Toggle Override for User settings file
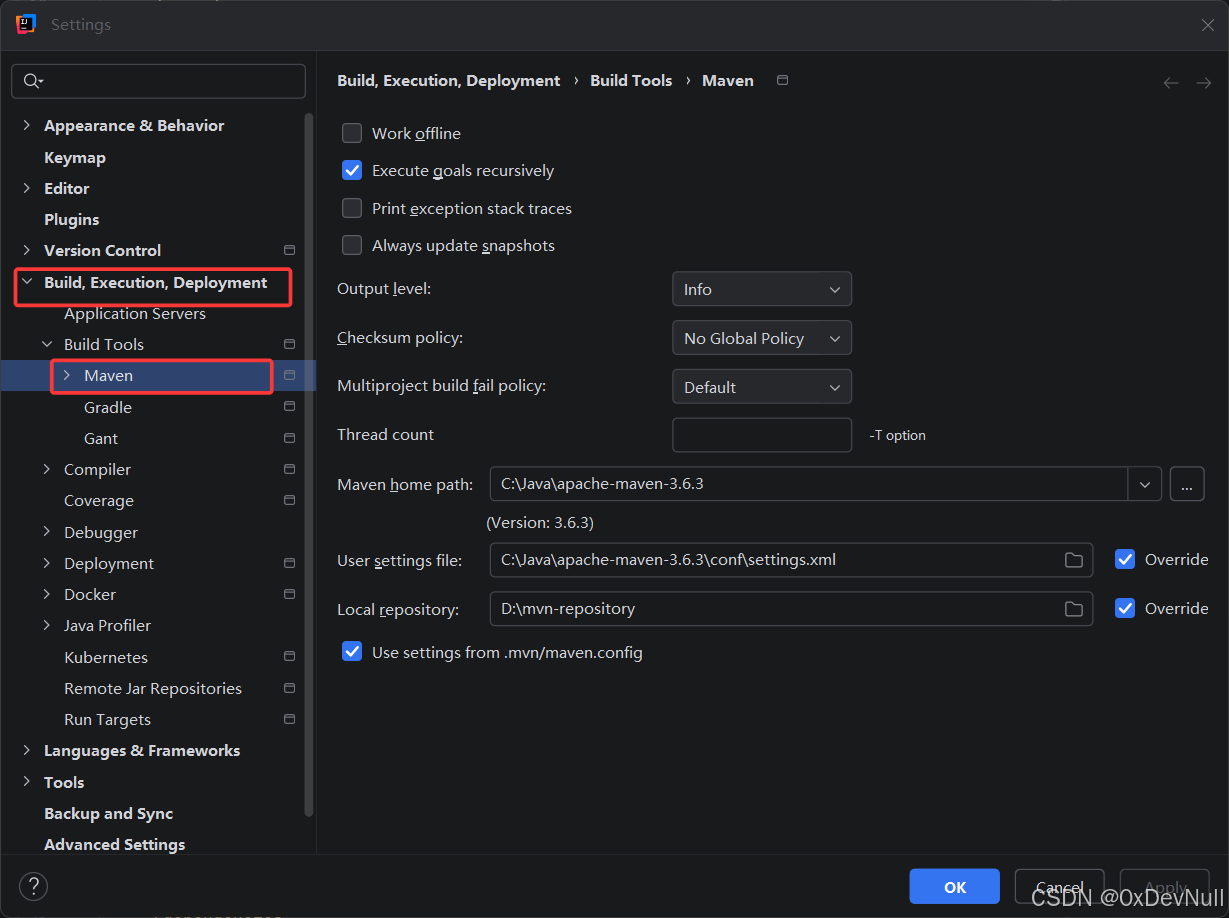 (1125, 559)
